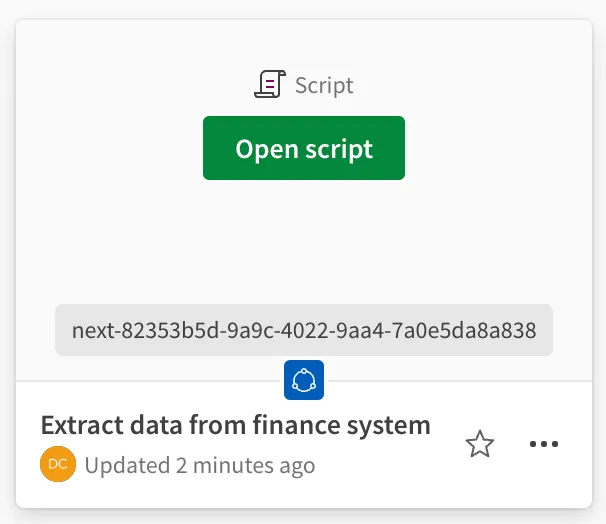Expand the ellipsis actions for this script
Image resolution: width=606 pixels, height=524 pixels.
click(543, 444)
